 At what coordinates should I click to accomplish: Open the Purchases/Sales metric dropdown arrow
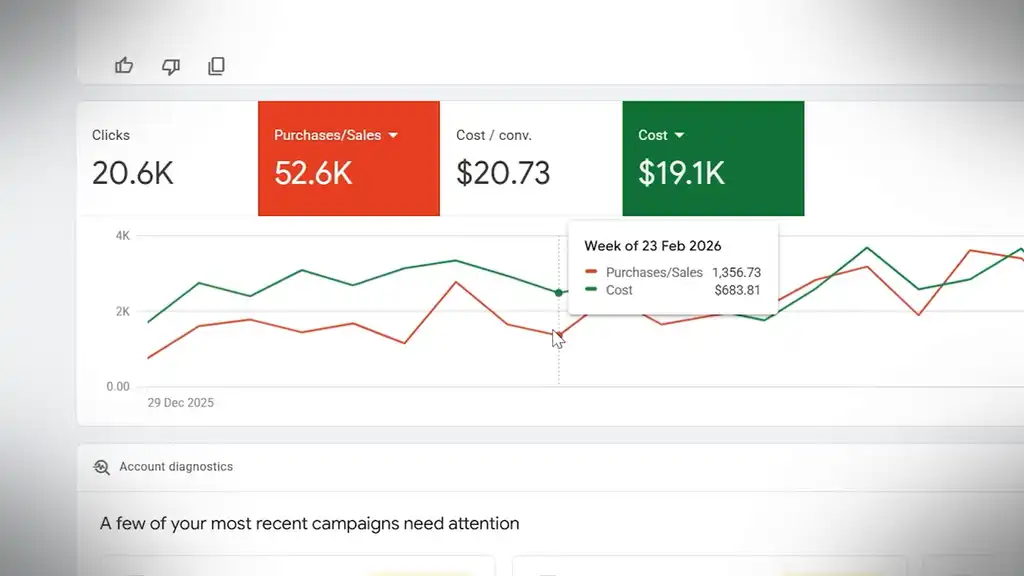coord(393,135)
